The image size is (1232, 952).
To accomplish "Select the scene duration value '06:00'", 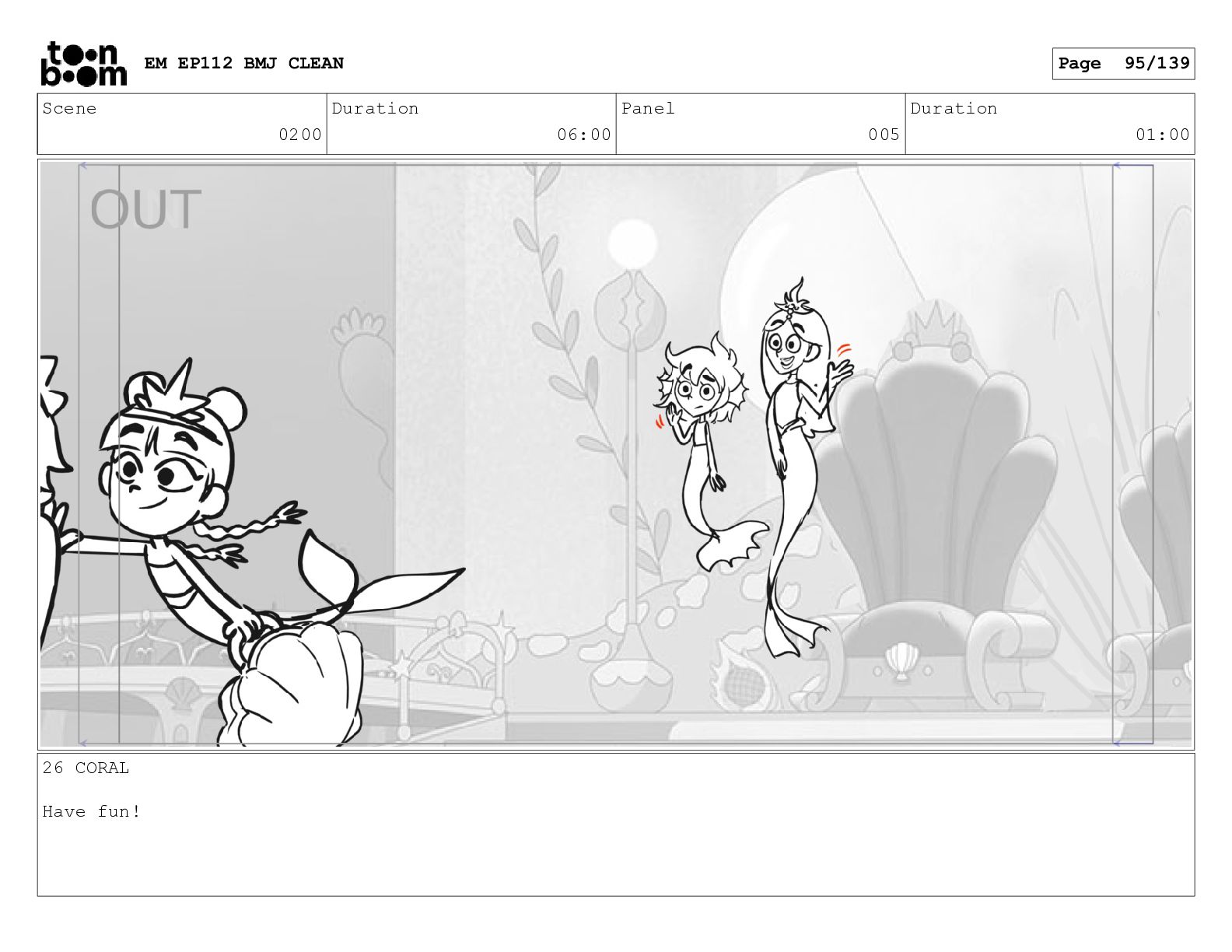I will point(584,135).
